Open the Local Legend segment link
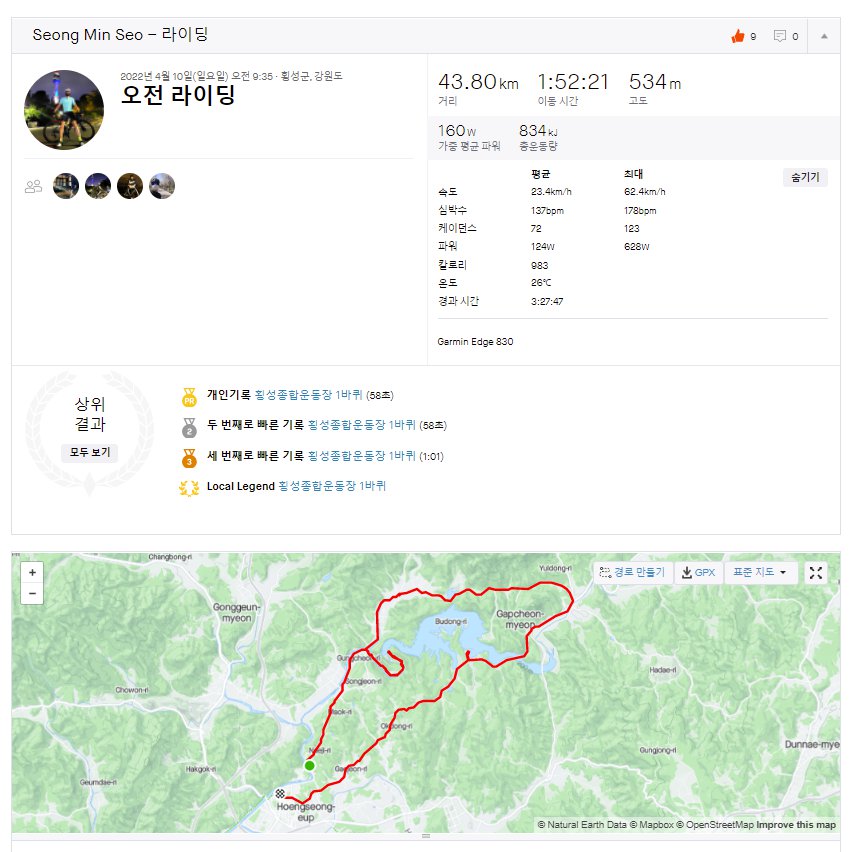 [x=332, y=487]
